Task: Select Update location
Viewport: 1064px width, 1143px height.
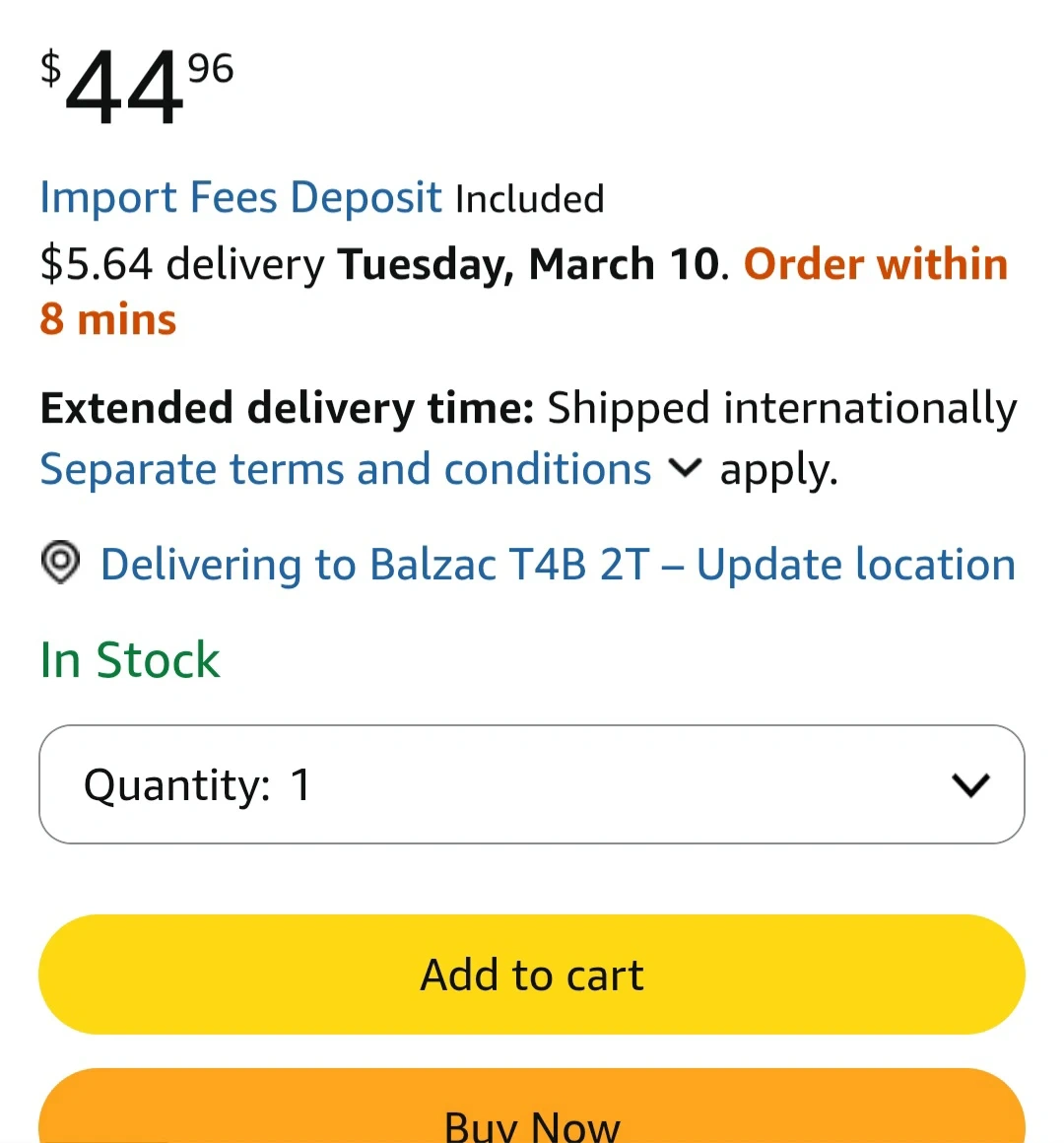Action: coord(855,565)
